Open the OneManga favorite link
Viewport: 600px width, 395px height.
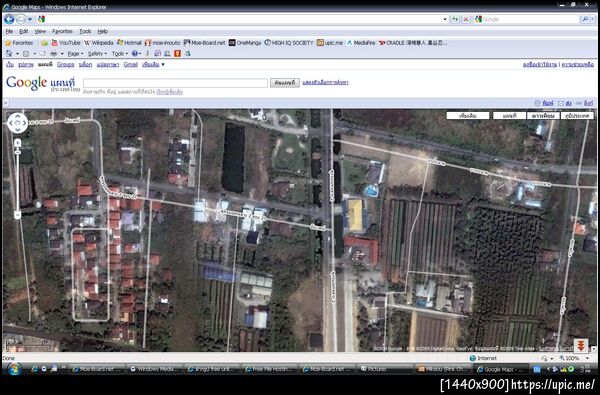[x=245, y=43]
